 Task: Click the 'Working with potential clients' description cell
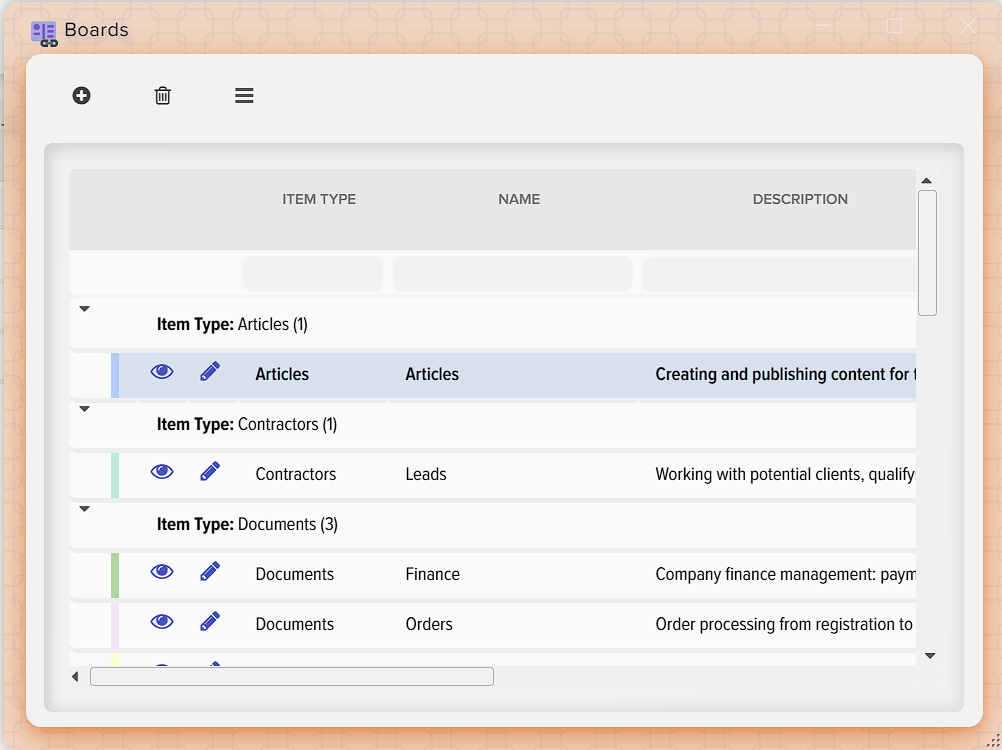[785, 475]
